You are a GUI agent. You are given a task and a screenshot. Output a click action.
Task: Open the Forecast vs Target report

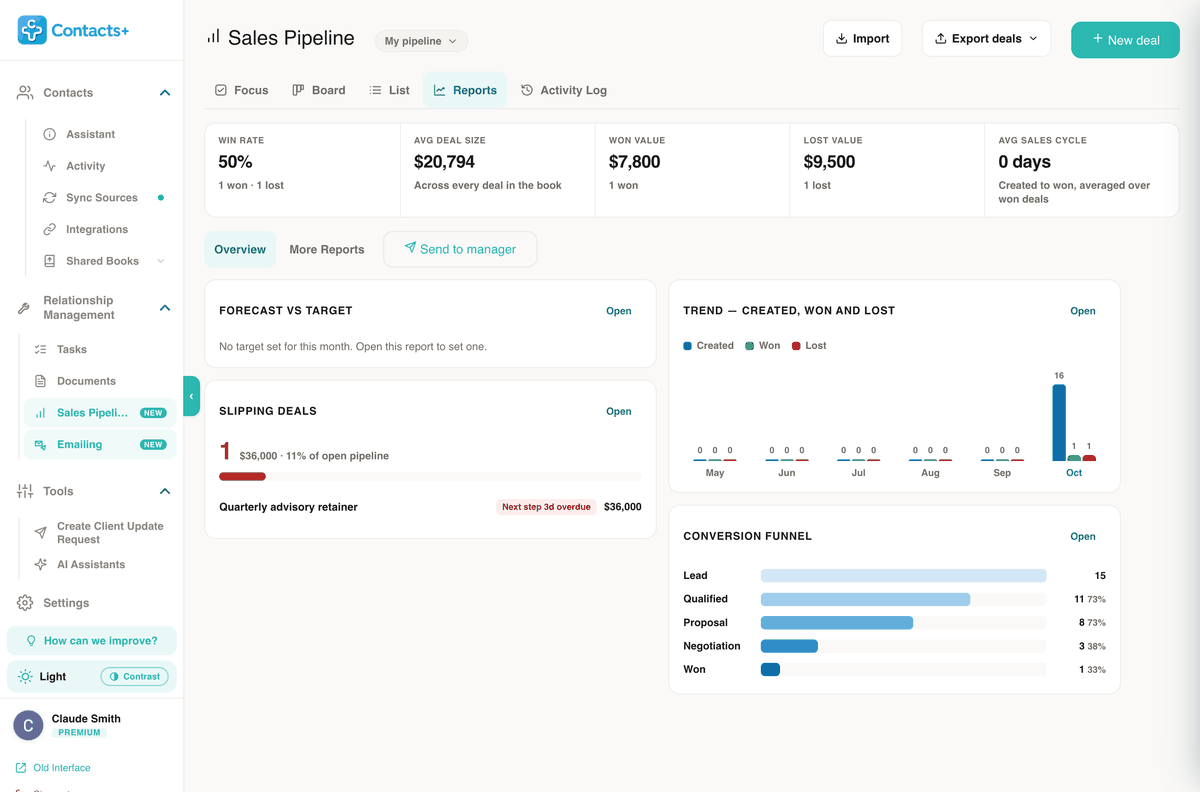tap(619, 311)
